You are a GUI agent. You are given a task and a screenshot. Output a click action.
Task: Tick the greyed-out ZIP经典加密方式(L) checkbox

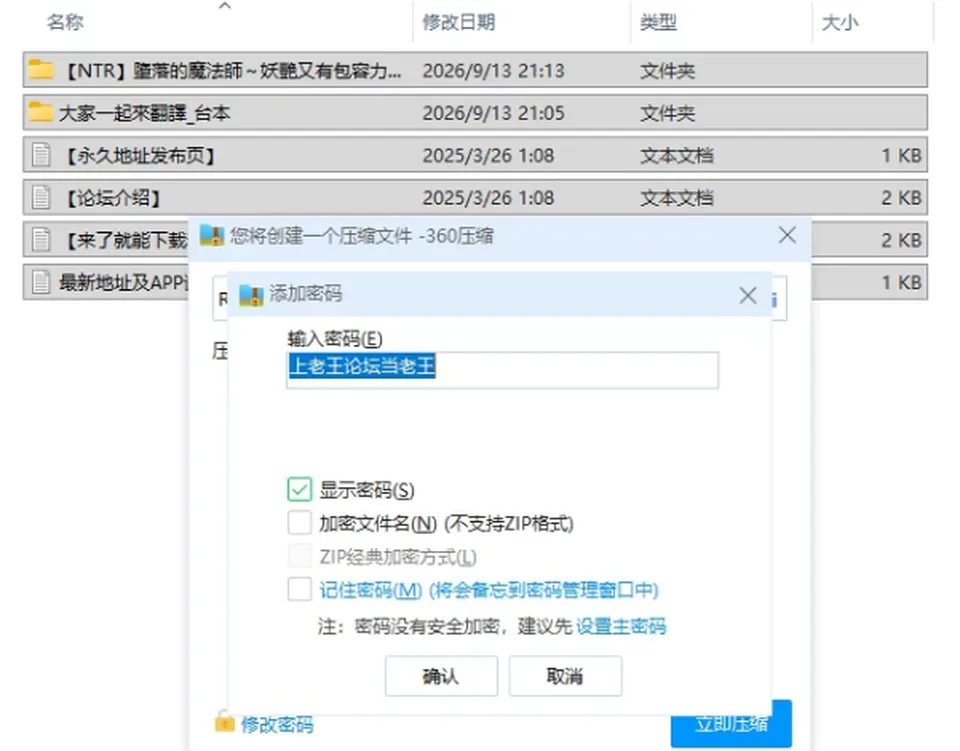point(299,556)
